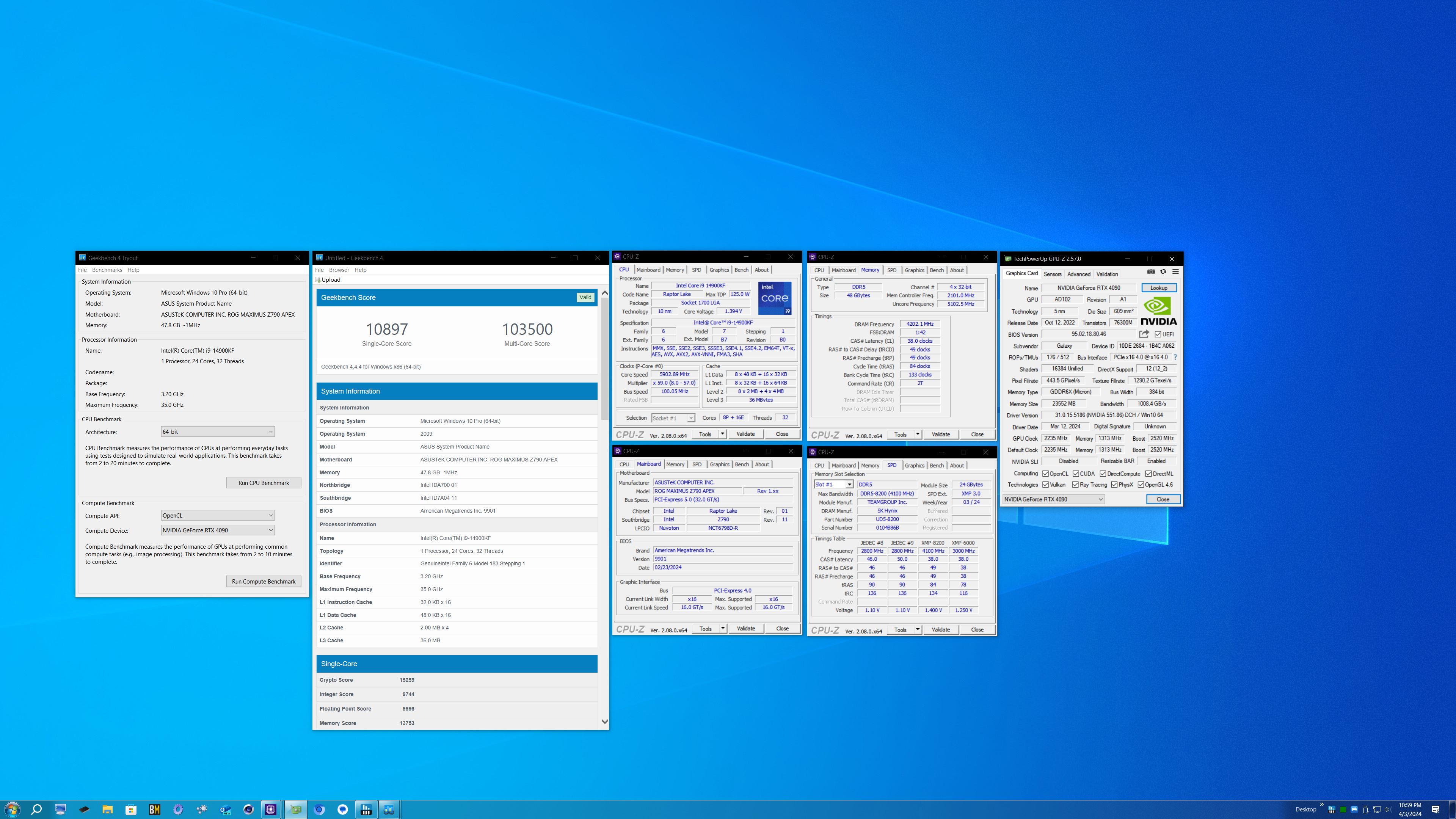The width and height of the screenshot is (1456, 819).
Task: Open Outlook New from the taskbar
Action: tap(226, 810)
